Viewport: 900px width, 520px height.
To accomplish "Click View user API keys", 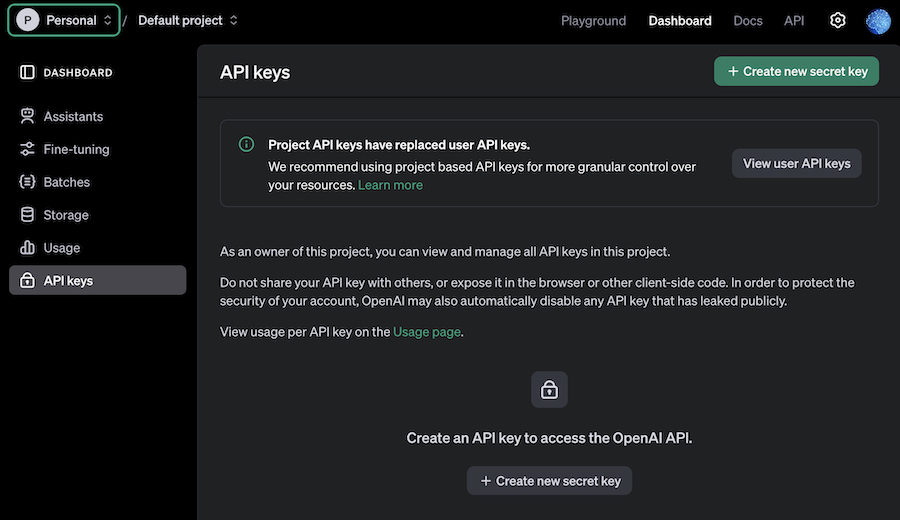I will point(796,164).
